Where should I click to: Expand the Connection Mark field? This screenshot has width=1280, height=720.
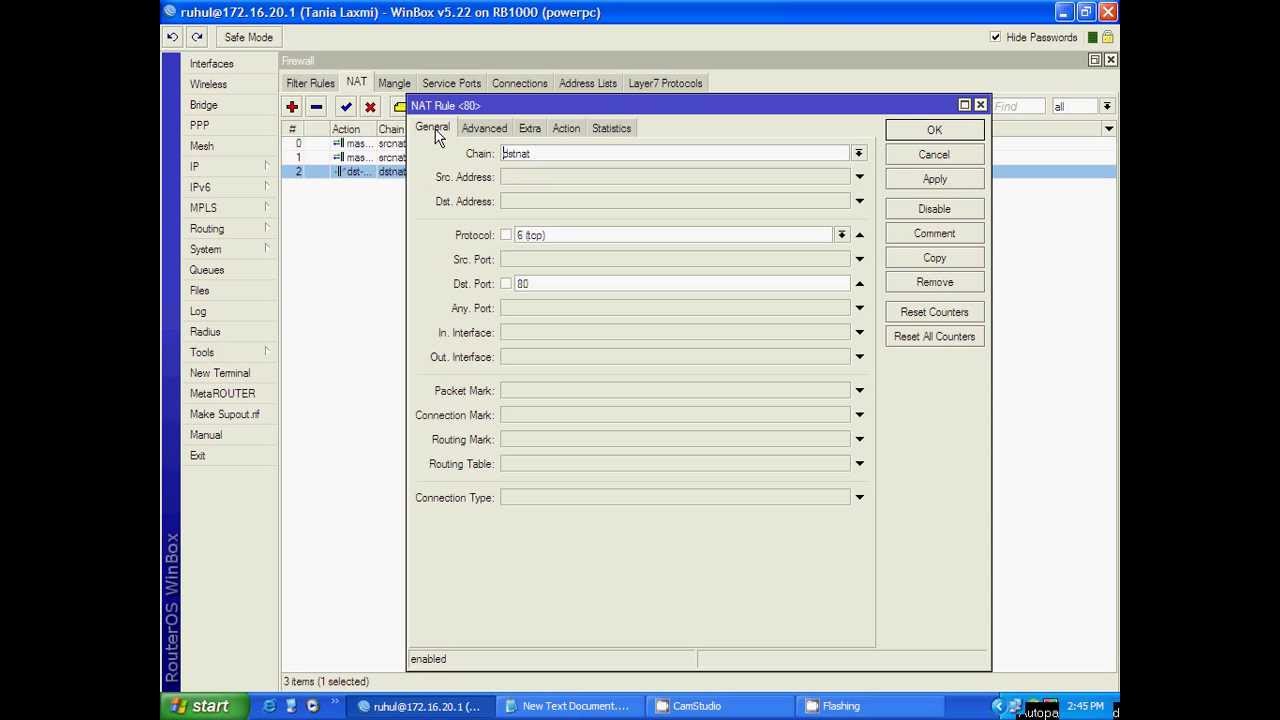coord(859,415)
